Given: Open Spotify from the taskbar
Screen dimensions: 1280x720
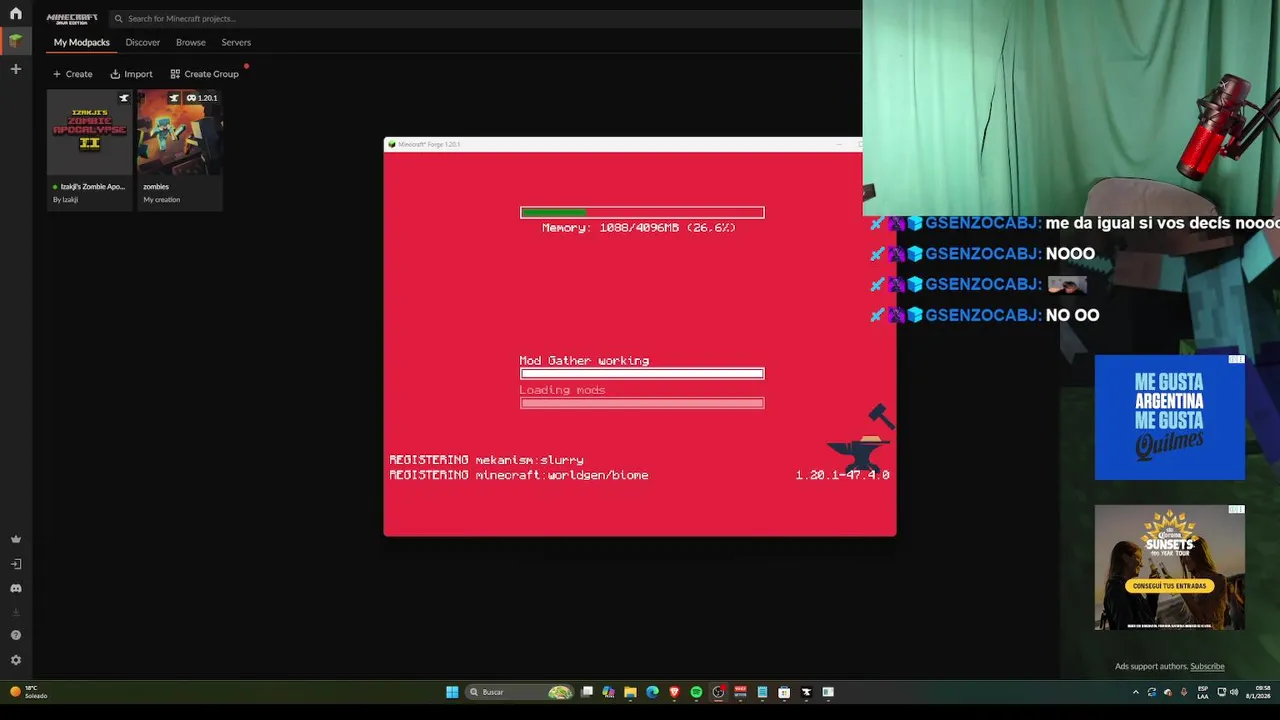Looking at the screenshot, I should pyautogui.click(x=696, y=692).
